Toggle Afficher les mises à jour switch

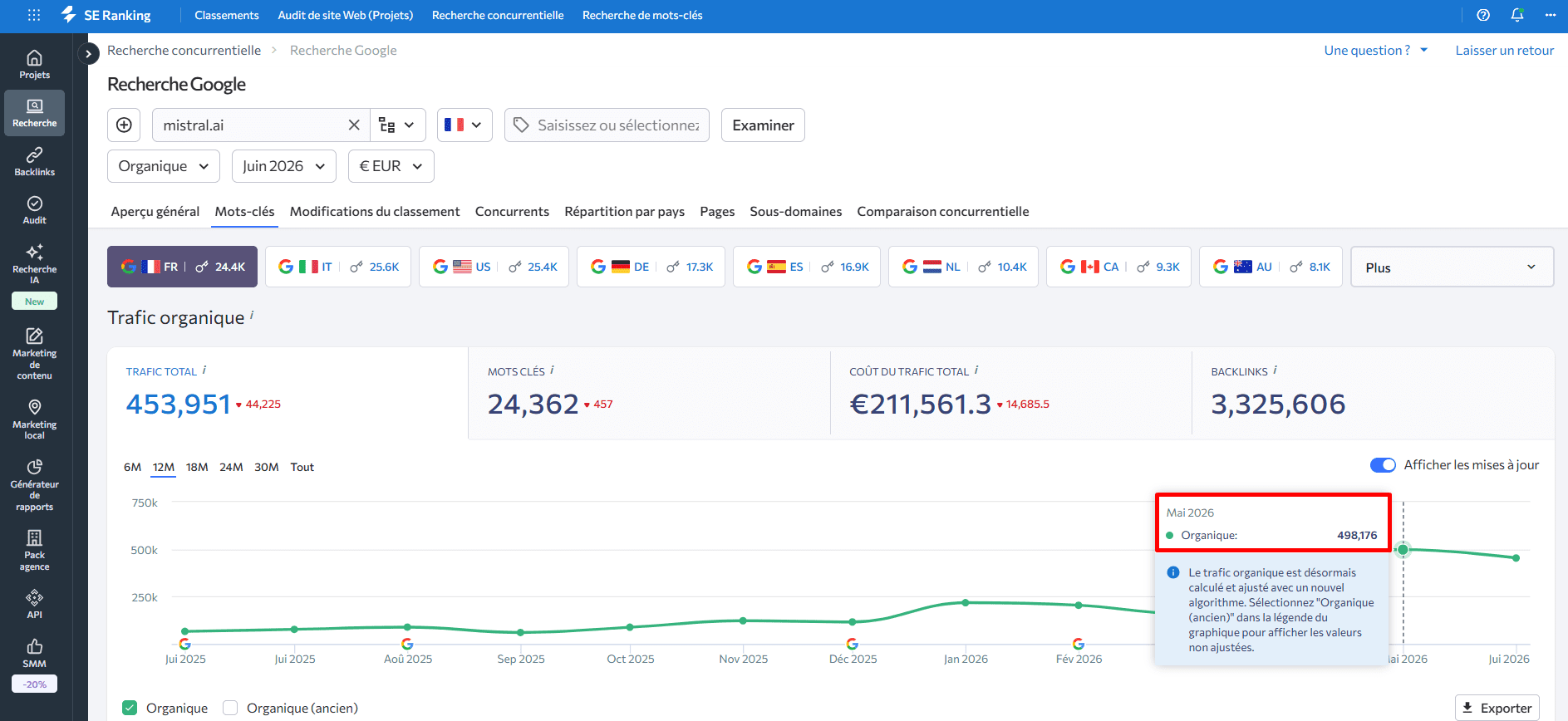coord(1384,465)
